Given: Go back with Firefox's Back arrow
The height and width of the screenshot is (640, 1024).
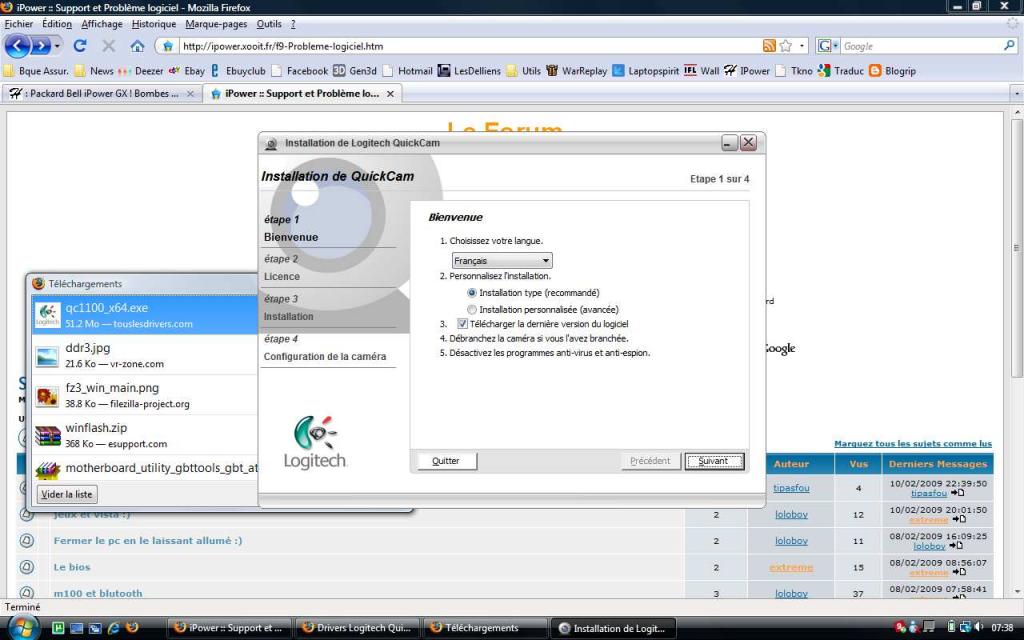Looking at the screenshot, I should 18,46.
